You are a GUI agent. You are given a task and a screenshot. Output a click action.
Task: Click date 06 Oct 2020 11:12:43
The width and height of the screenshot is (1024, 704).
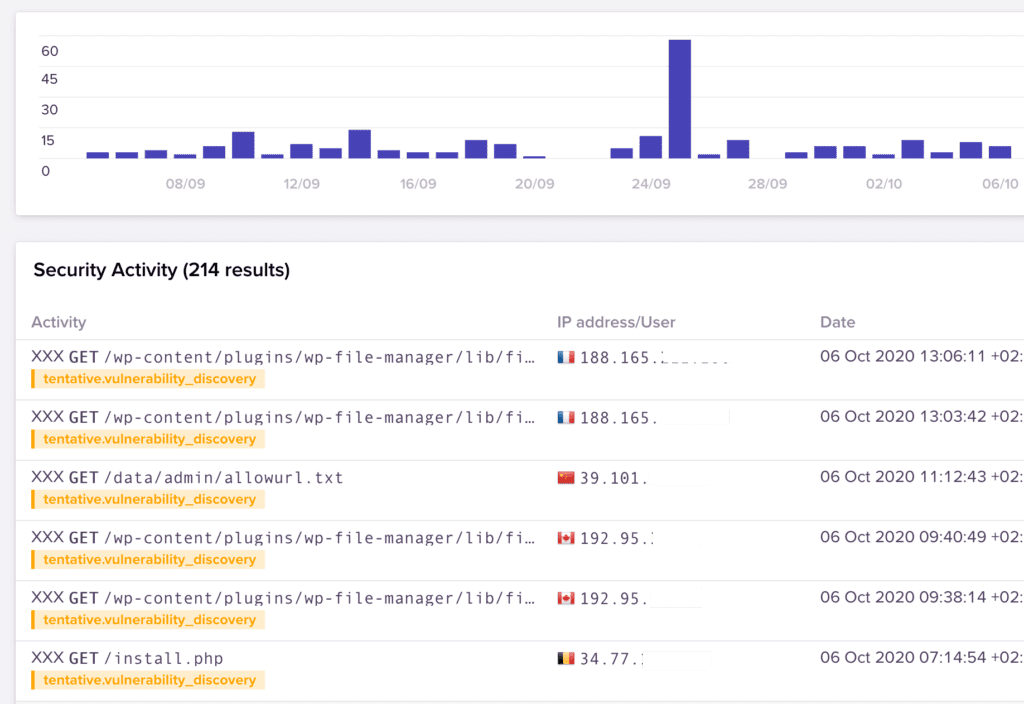tap(921, 477)
